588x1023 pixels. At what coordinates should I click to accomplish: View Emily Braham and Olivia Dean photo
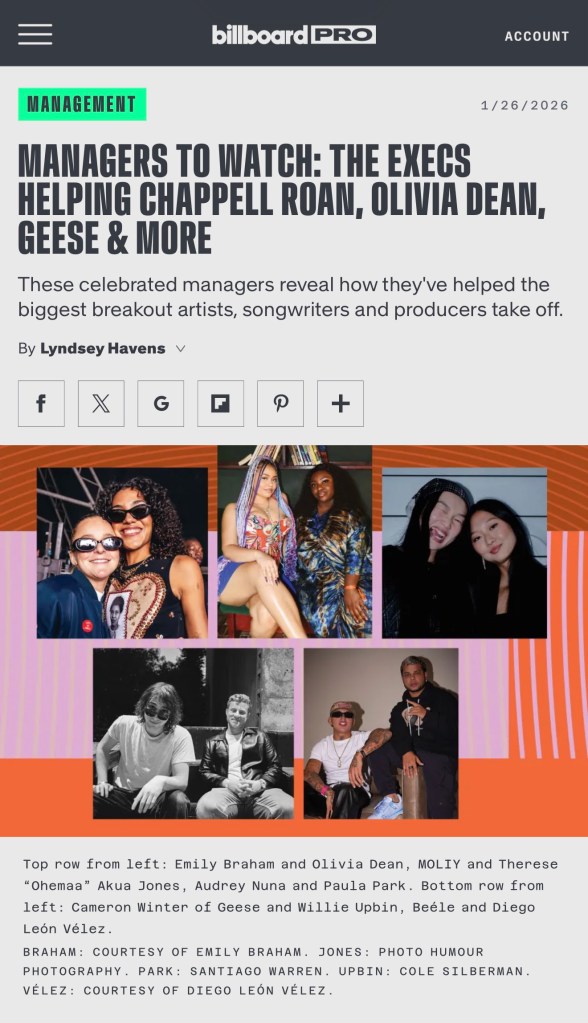click(x=122, y=553)
